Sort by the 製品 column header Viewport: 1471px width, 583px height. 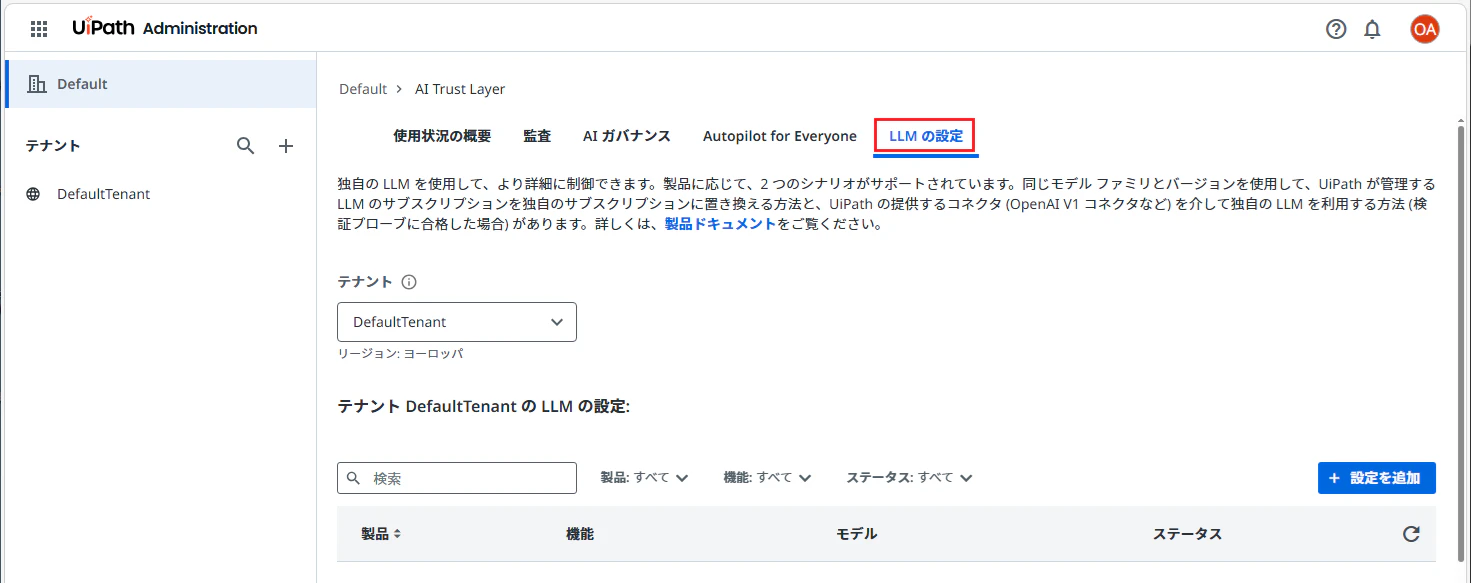[x=381, y=534]
